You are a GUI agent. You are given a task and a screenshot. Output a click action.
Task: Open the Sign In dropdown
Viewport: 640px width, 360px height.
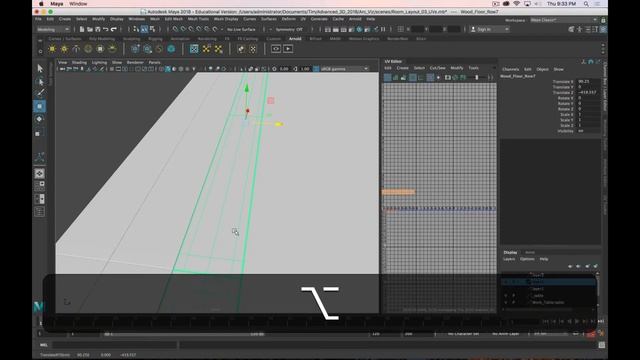click(489, 29)
